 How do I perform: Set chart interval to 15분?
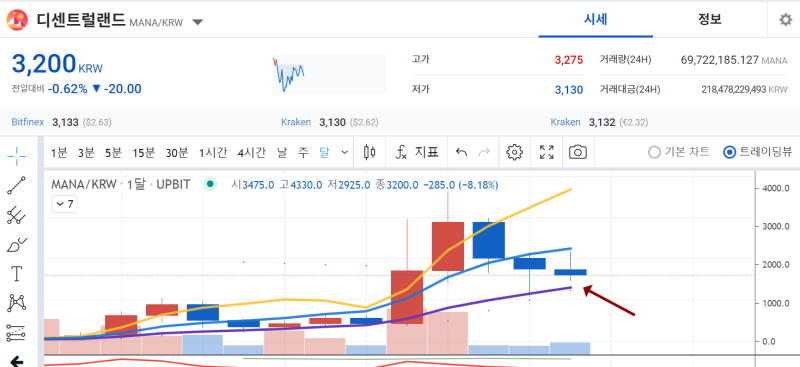[143, 153]
